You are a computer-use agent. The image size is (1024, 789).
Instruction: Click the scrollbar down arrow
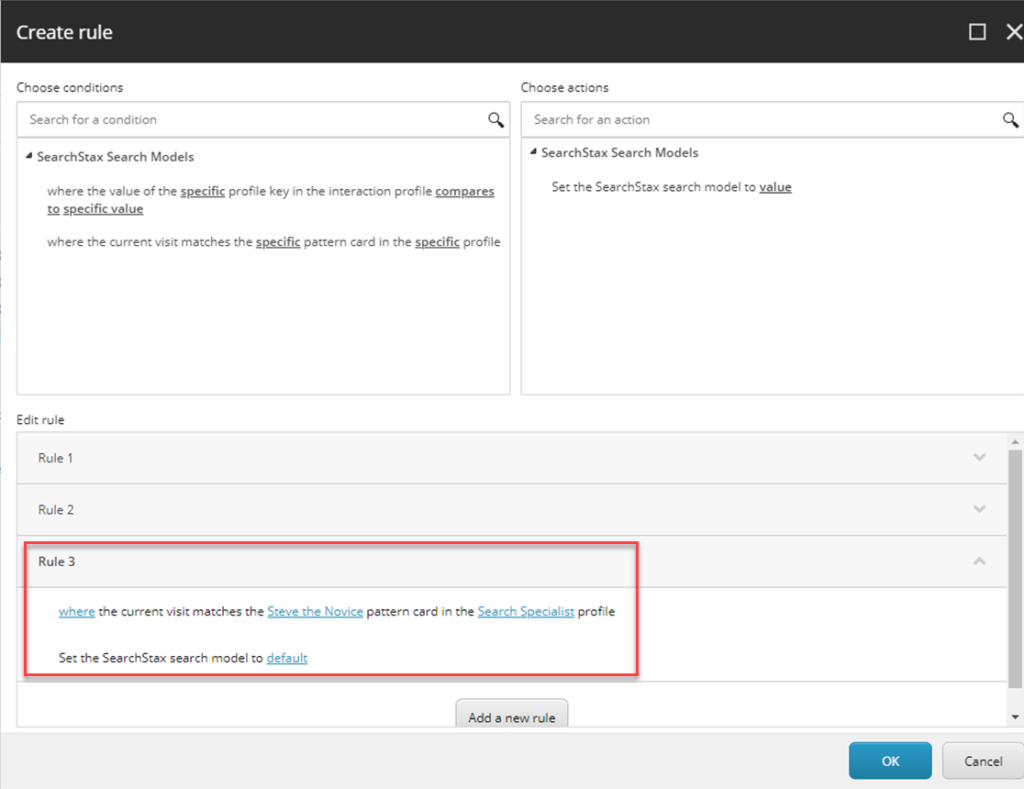click(x=1015, y=717)
